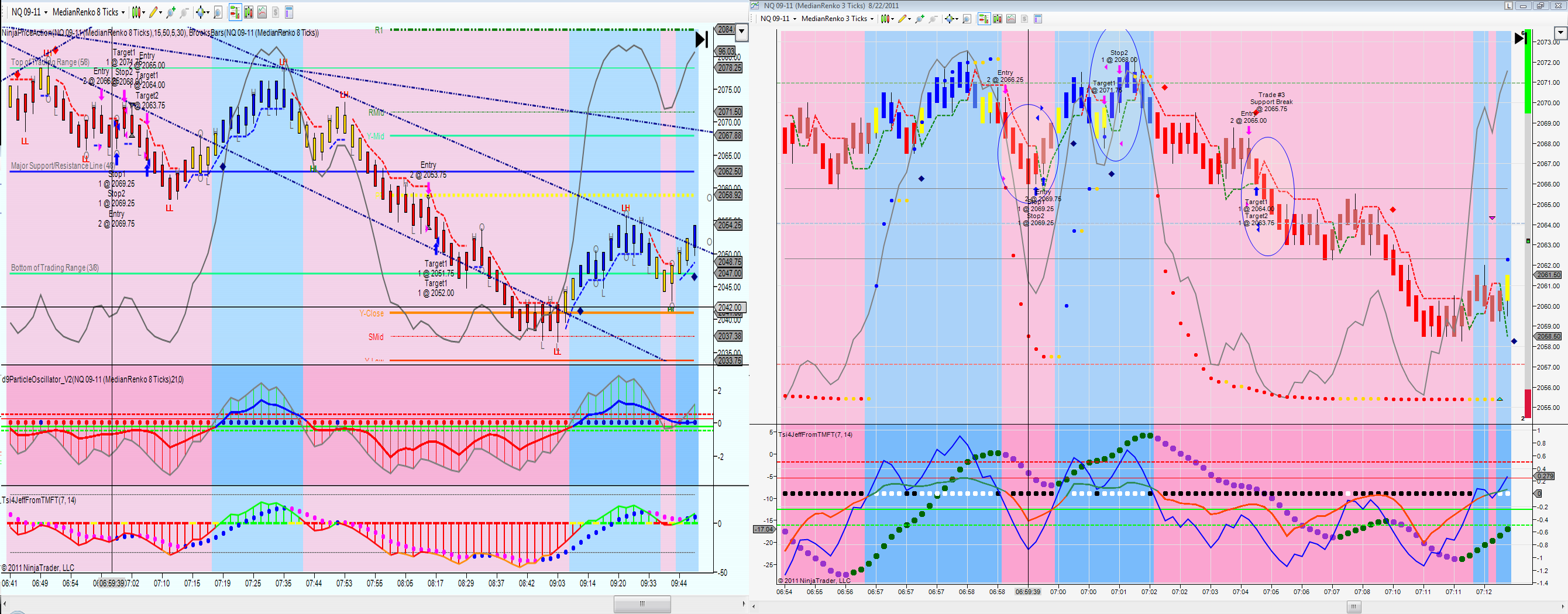Click the zoom frame icon in 3 Ticks chart
The image size is (1568, 614).
(x=966, y=19)
